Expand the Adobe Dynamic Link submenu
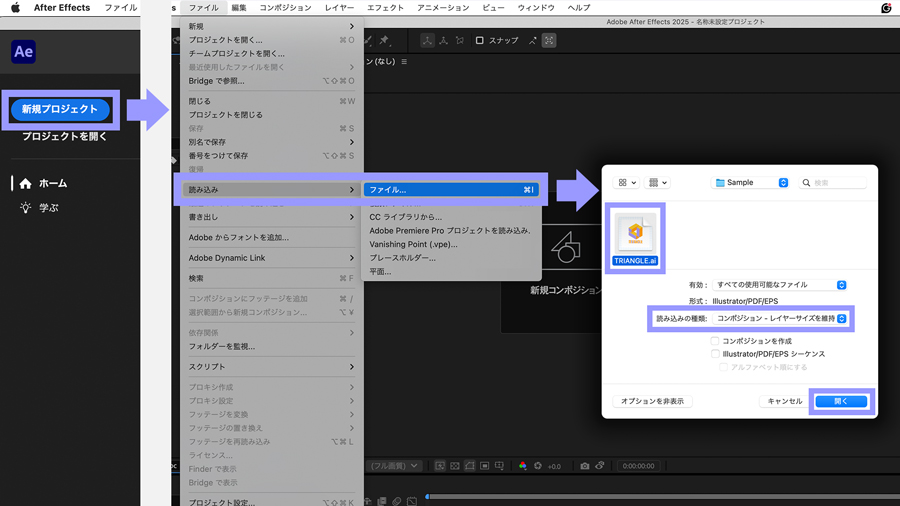The image size is (900, 506). click(271, 258)
